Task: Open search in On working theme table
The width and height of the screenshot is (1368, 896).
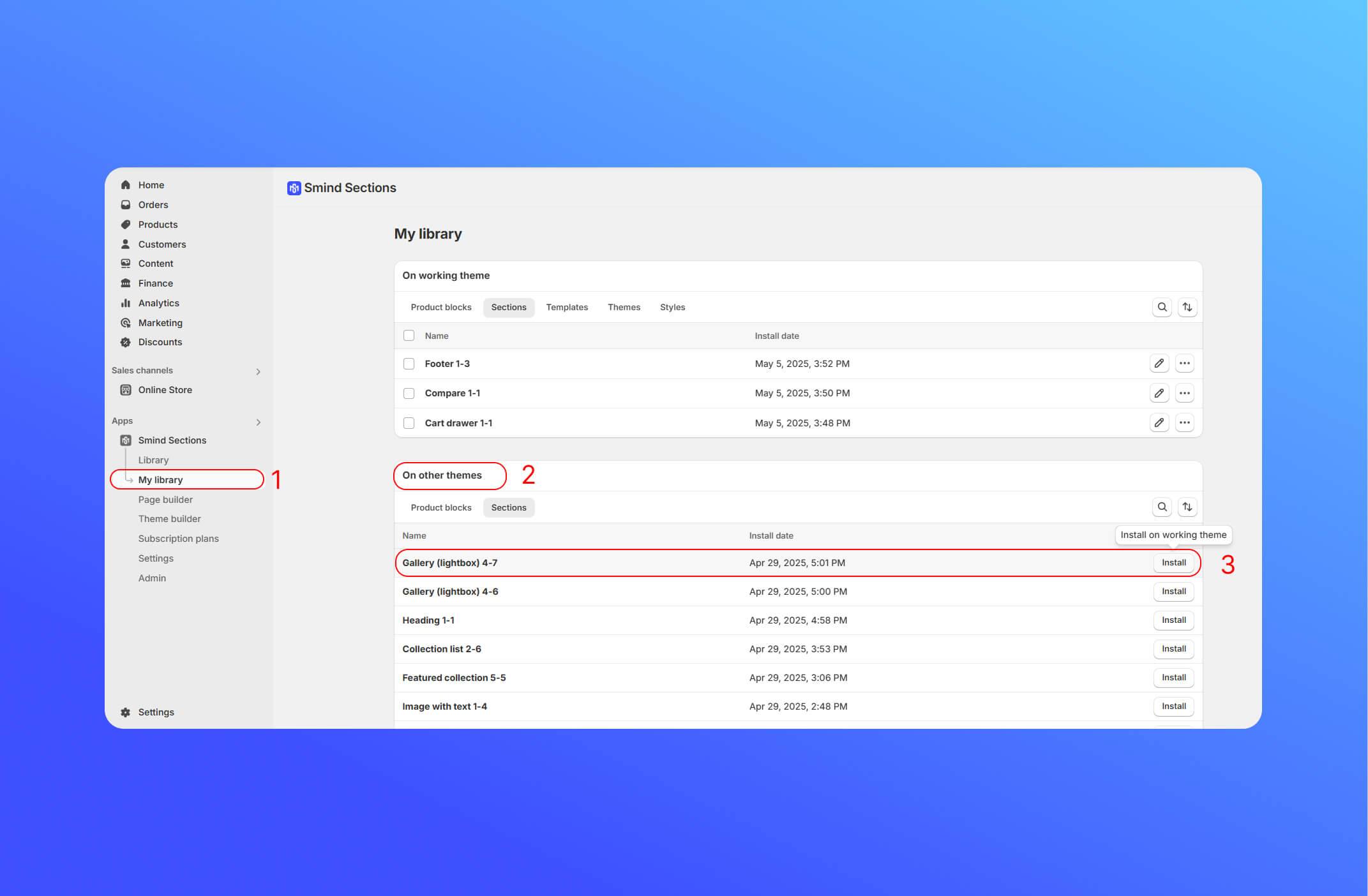Action: [1162, 307]
